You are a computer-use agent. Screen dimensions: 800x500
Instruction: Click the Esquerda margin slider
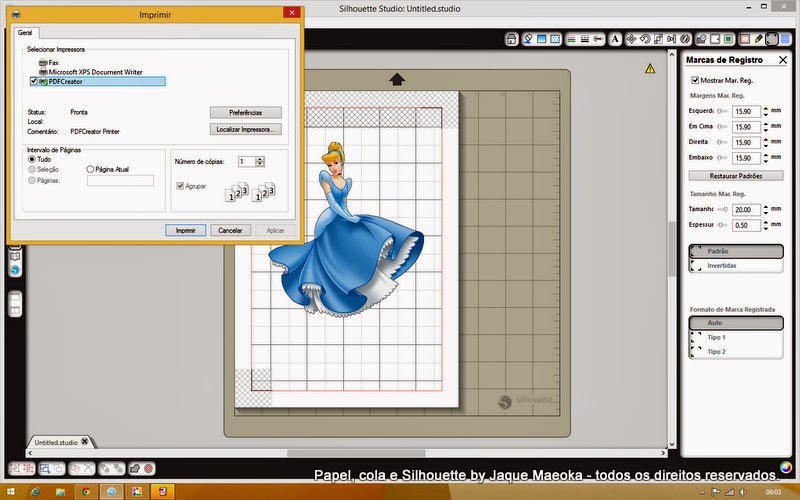click(x=722, y=111)
